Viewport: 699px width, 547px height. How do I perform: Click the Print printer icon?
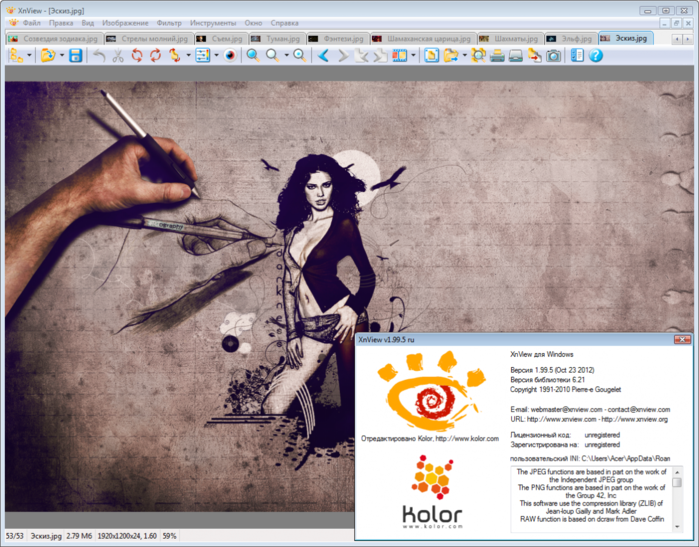(x=497, y=56)
